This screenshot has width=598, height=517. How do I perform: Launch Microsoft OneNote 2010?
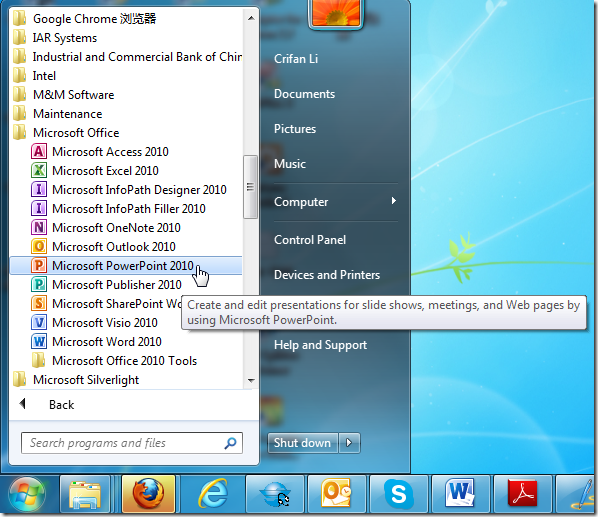click(x=126, y=228)
